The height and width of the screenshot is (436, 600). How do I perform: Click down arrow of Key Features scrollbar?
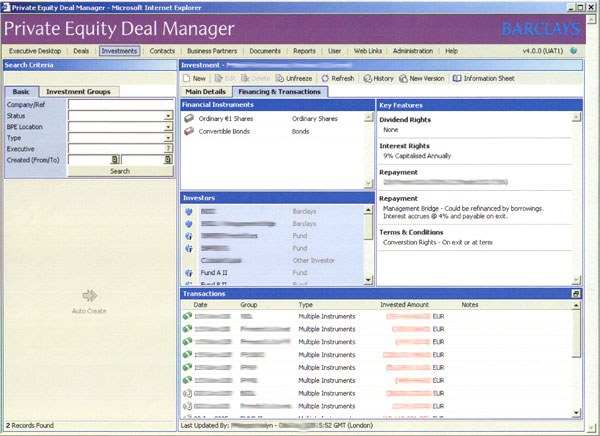pyautogui.click(x=576, y=281)
